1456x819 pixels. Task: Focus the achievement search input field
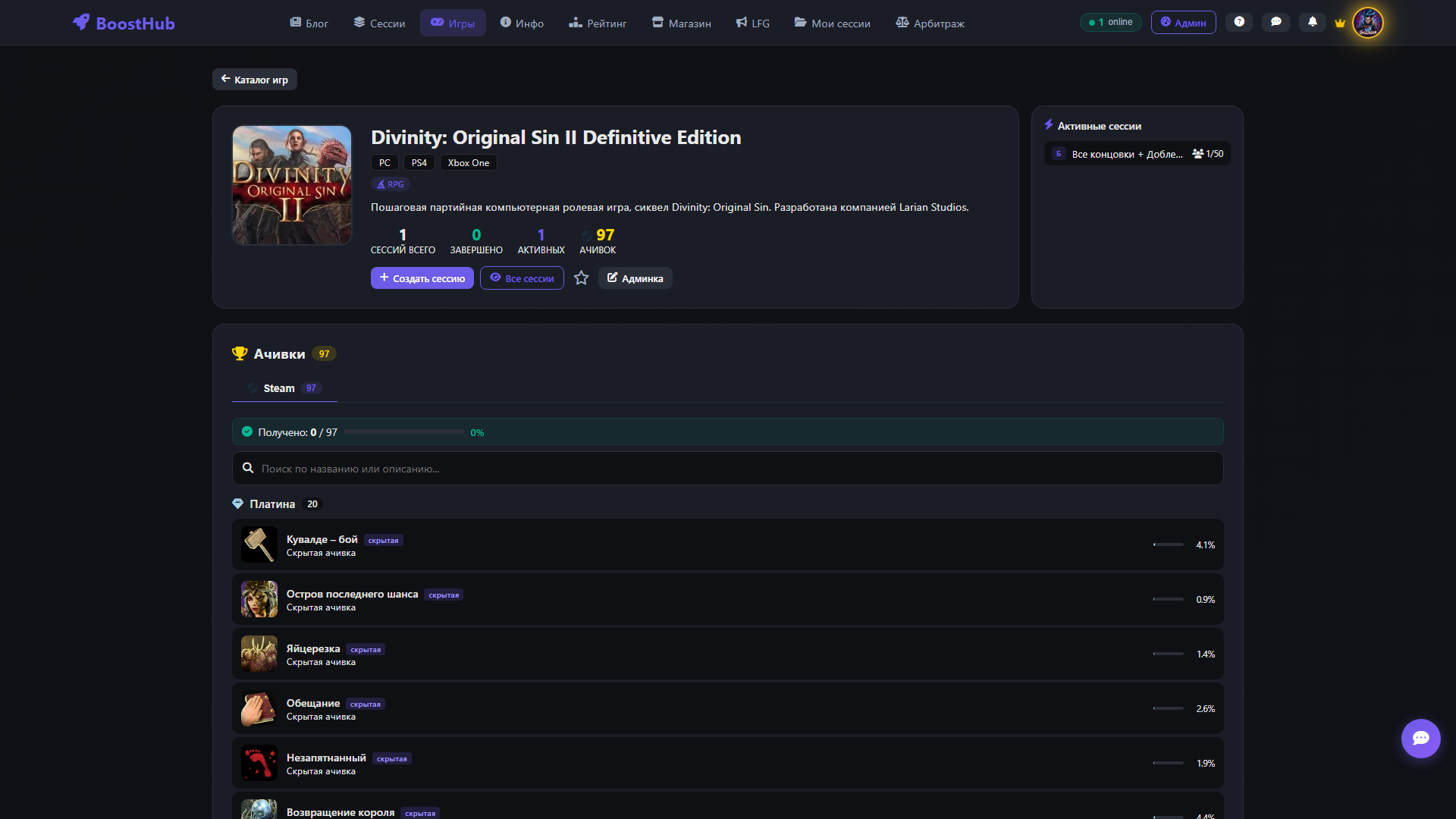[x=728, y=469]
